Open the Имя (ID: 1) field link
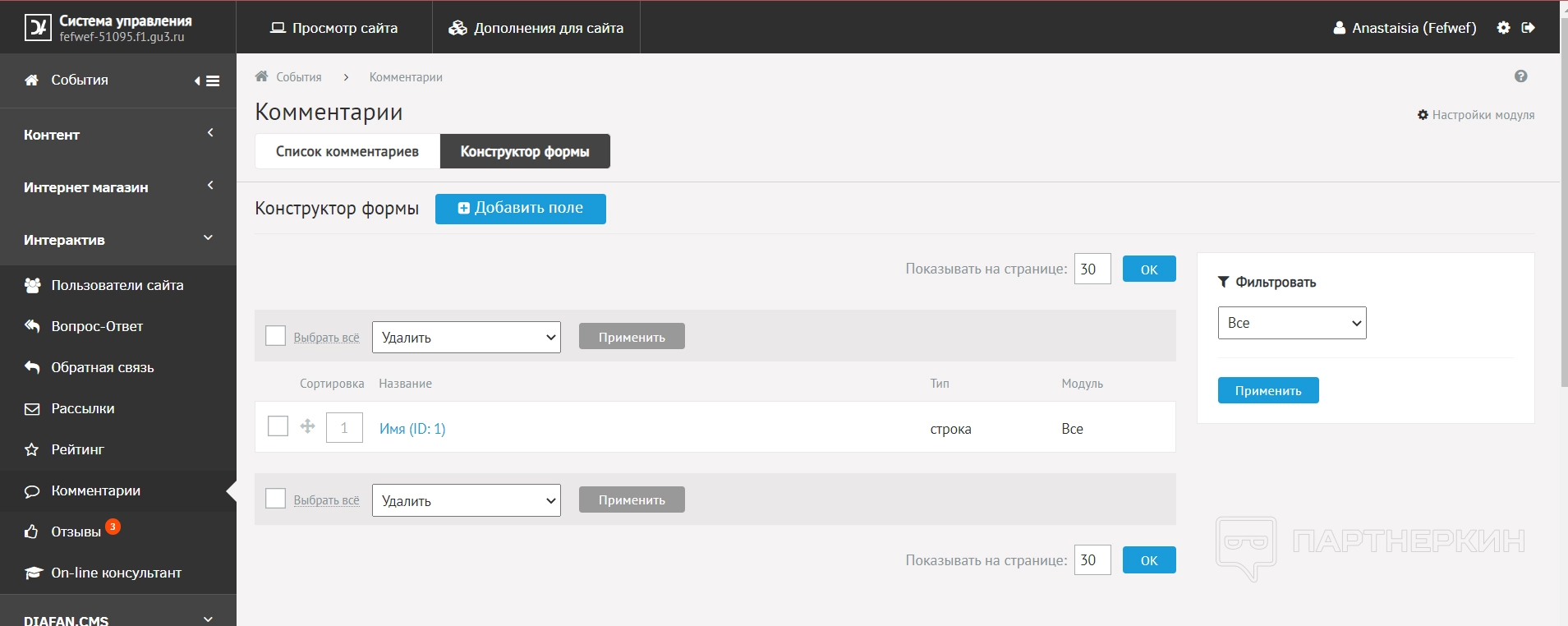The height and width of the screenshot is (626, 1568). [412, 429]
